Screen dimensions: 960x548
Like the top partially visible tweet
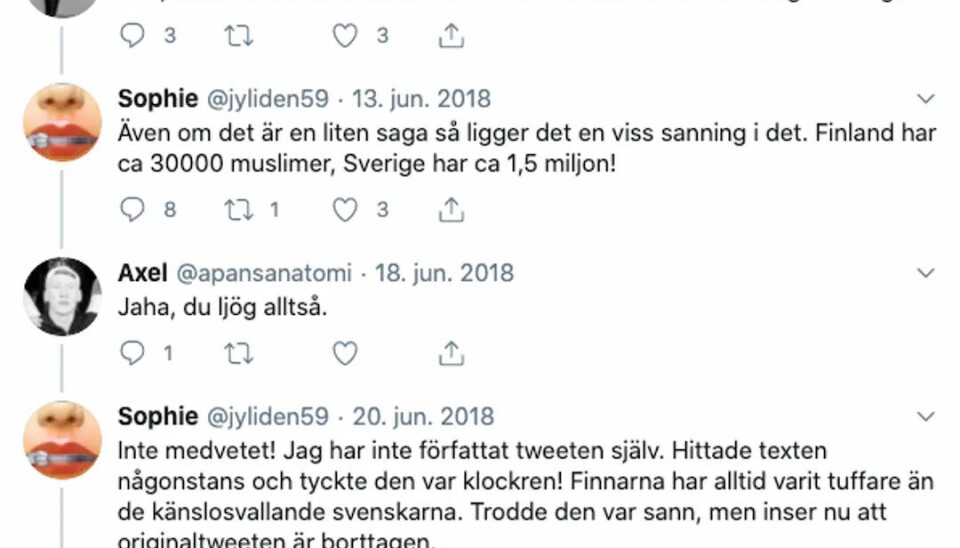[345, 36]
